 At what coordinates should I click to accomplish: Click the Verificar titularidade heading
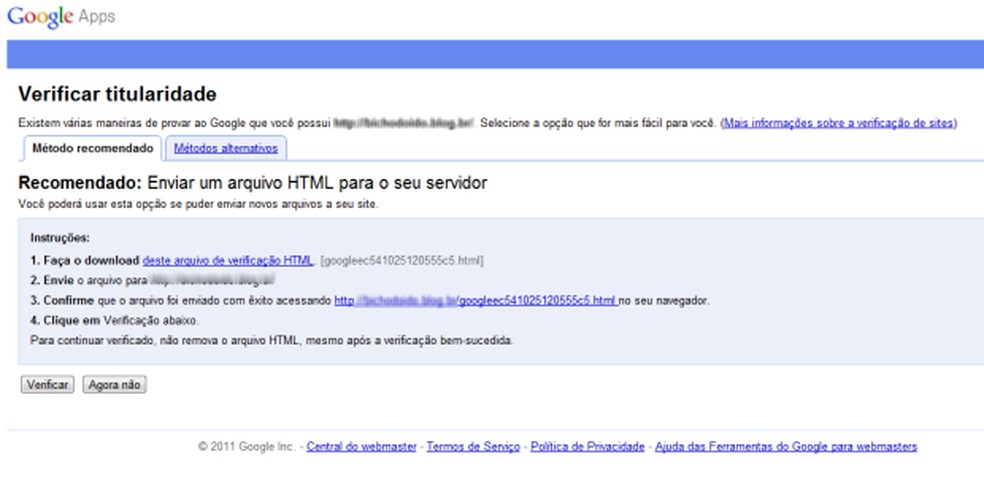pos(117,94)
